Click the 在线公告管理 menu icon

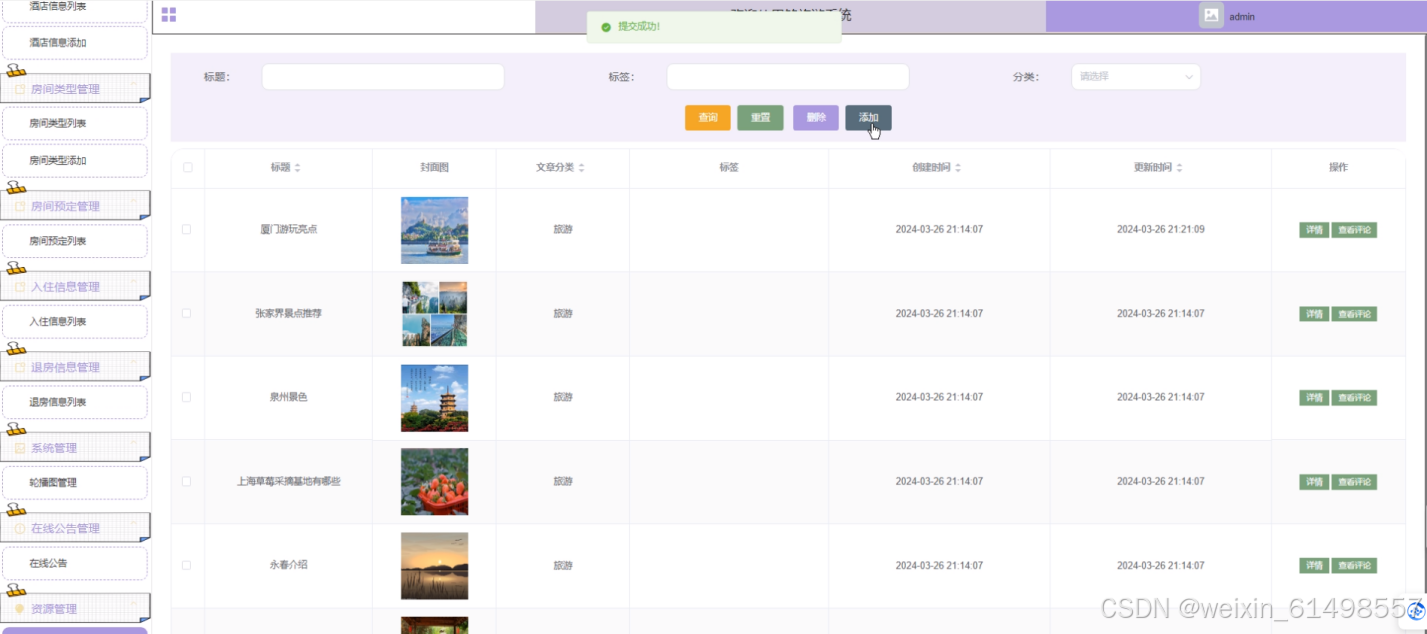coord(20,528)
